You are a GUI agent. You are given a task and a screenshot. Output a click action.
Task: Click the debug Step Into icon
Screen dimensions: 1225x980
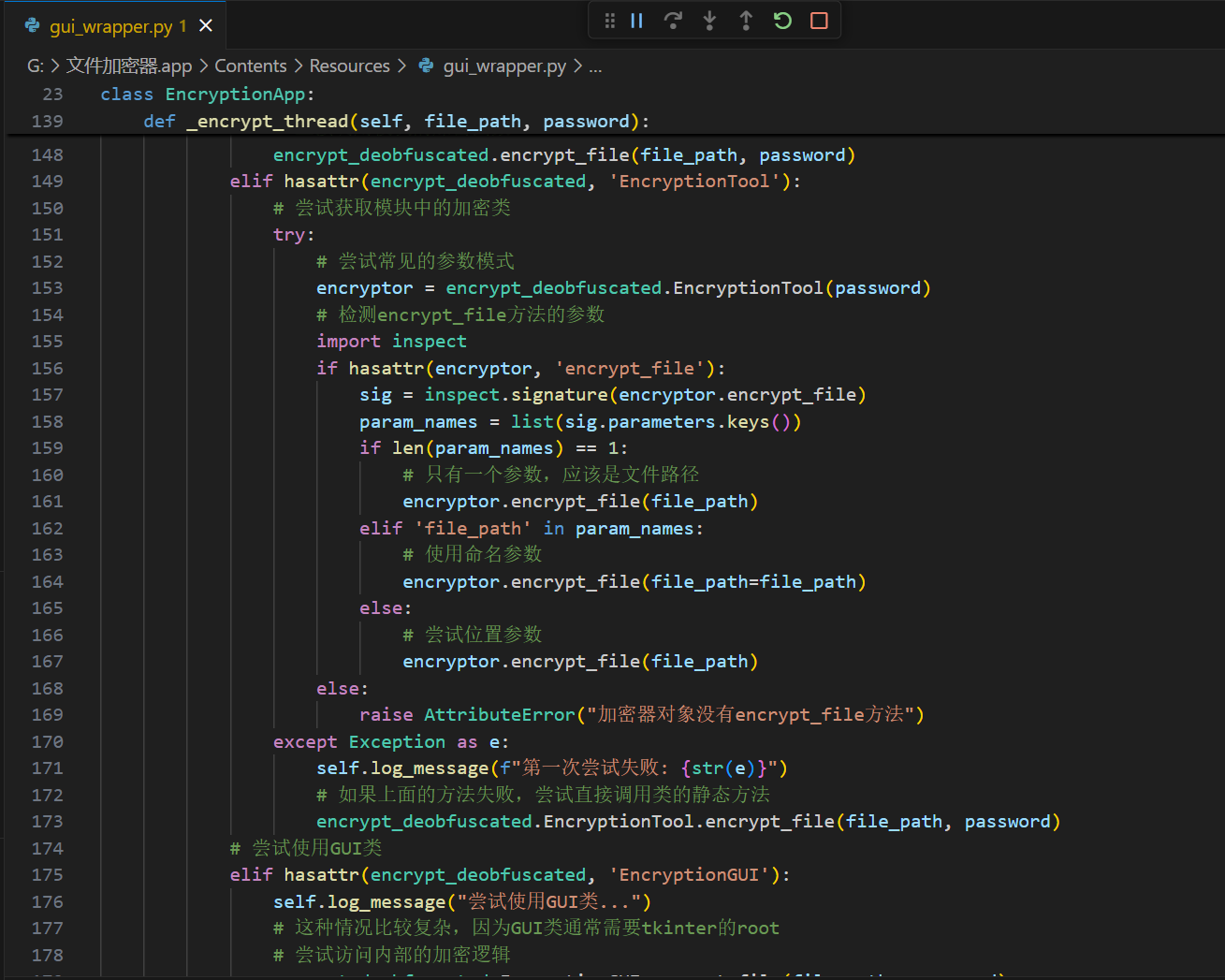(709, 21)
